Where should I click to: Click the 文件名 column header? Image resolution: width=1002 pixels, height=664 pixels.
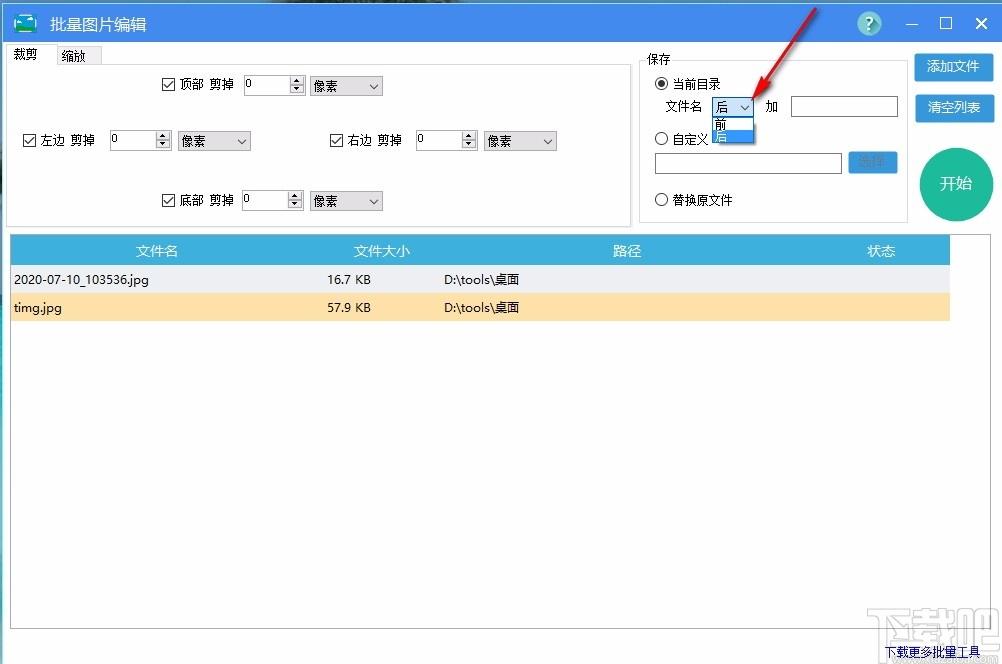pos(157,251)
